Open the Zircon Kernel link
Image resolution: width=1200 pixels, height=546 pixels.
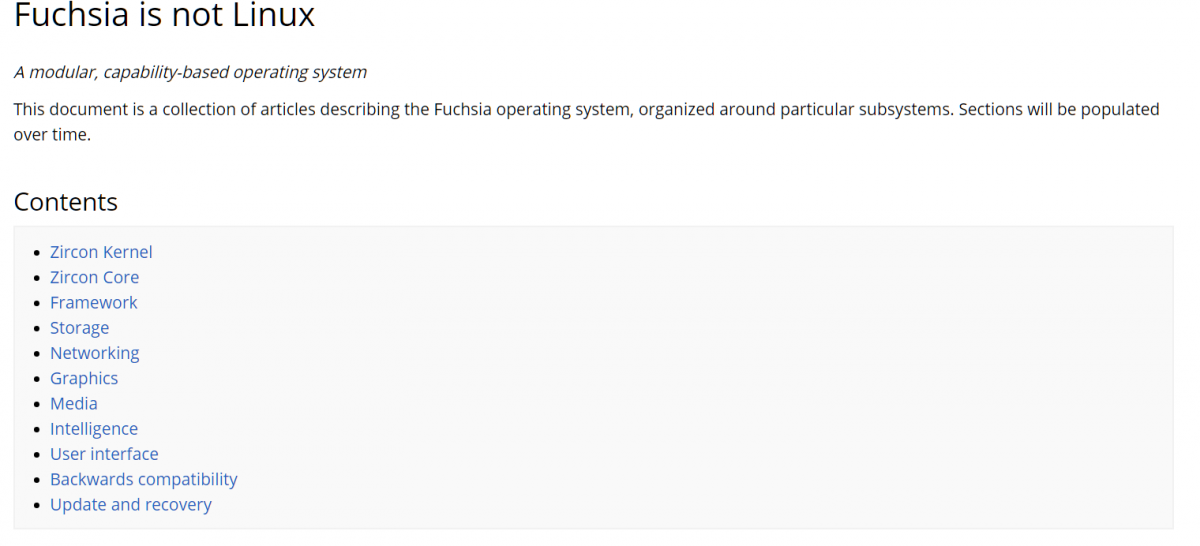(x=101, y=252)
